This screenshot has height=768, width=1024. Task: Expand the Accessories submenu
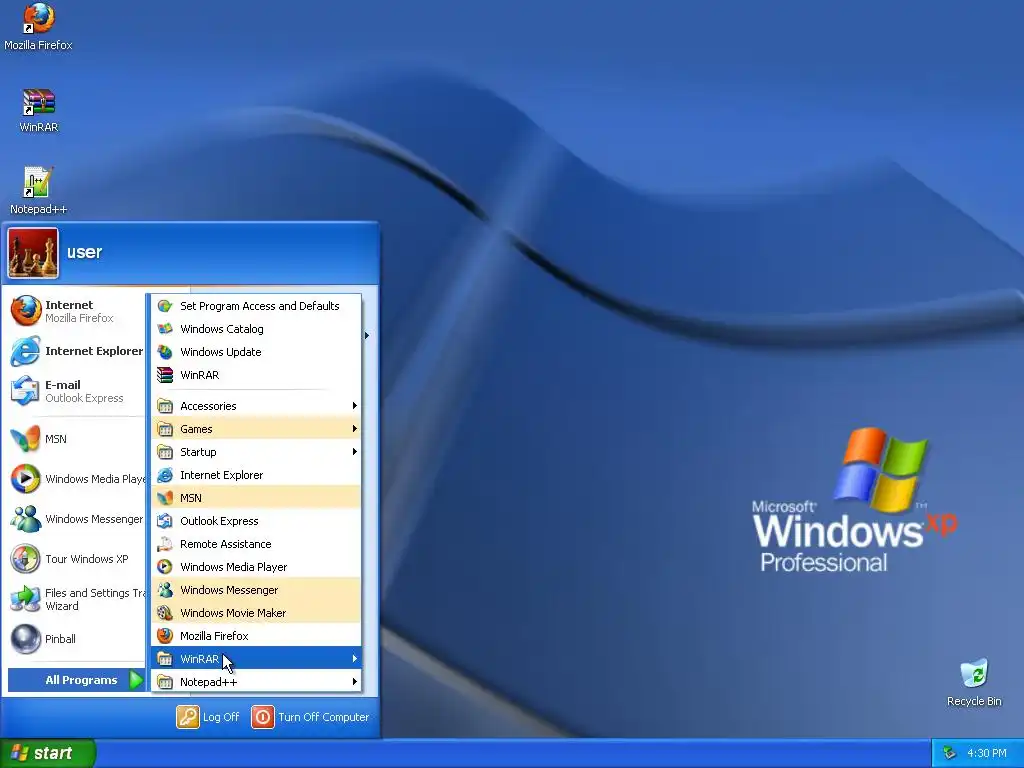(256, 406)
